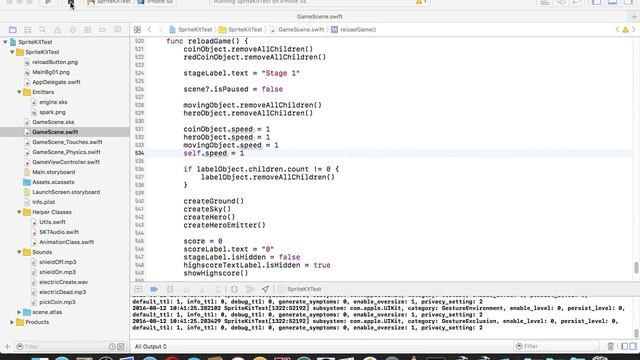Open the All Output dropdown
Image resolution: width=640 pixels, height=360 pixels.
pyautogui.click(x=151, y=347)
